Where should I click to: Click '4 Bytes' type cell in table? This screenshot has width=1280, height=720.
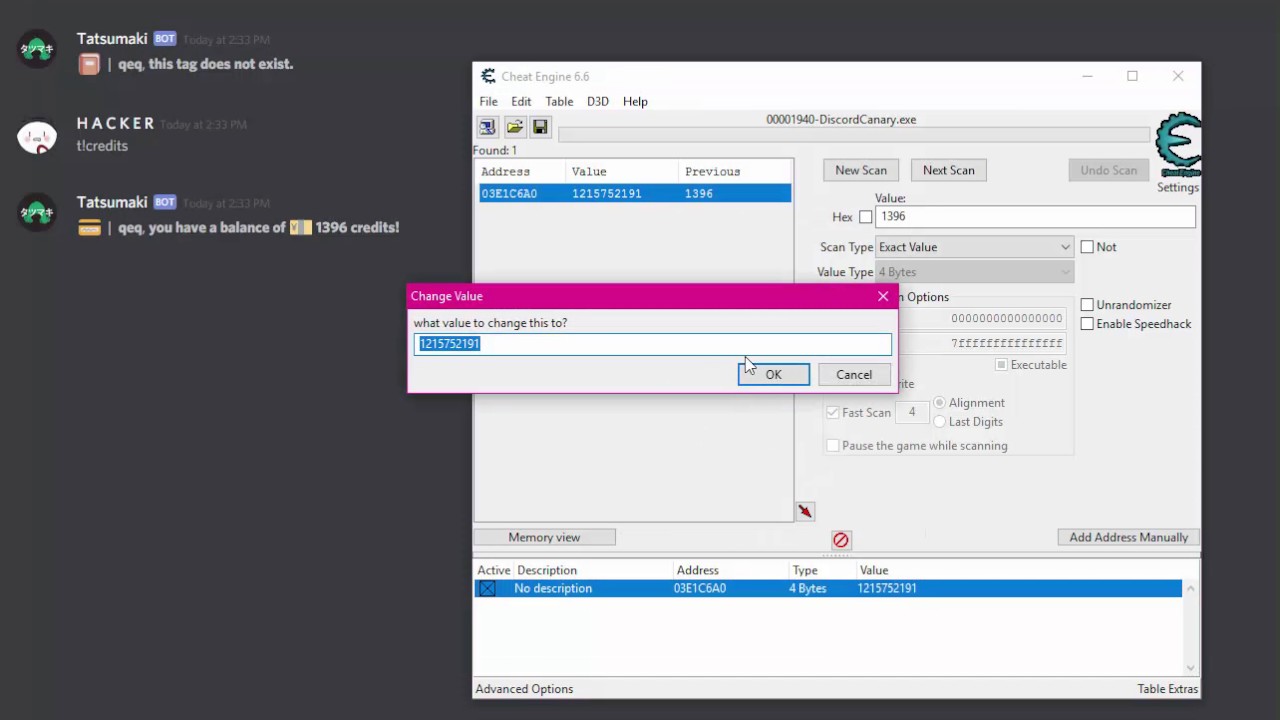808,589
